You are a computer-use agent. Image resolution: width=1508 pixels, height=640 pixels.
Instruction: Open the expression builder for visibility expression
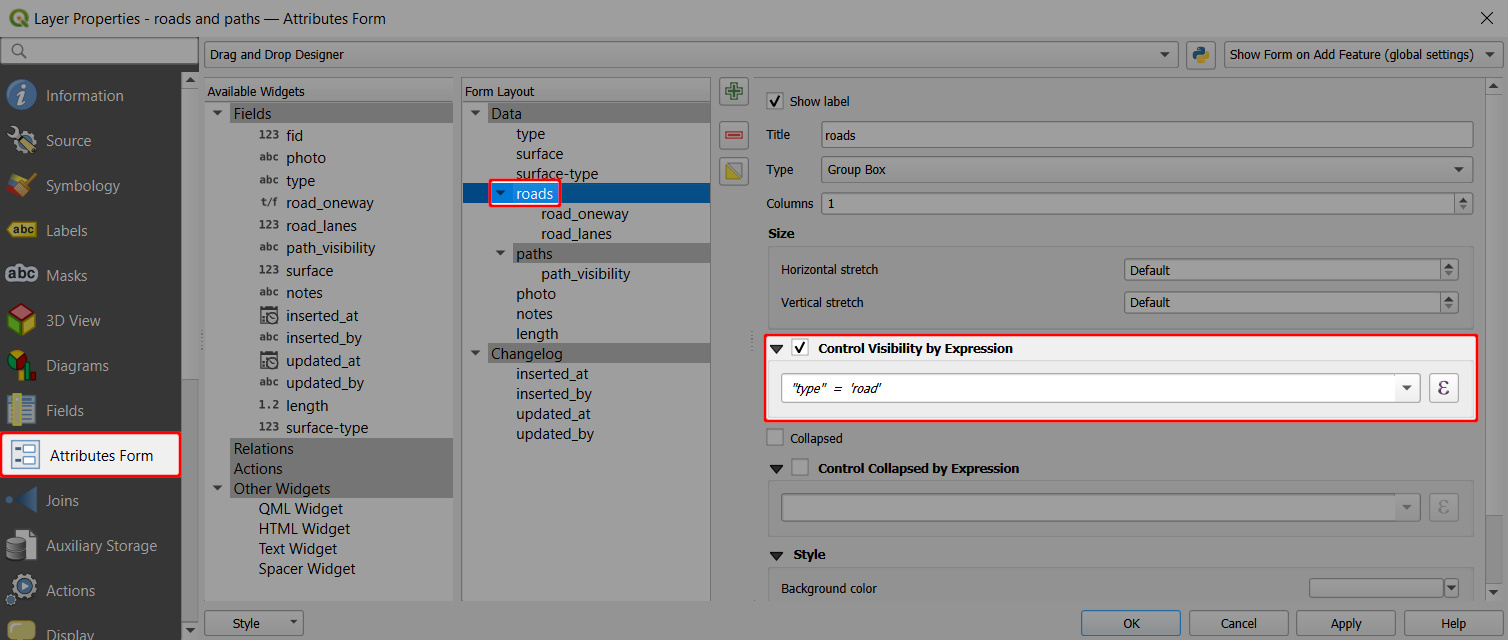(1443, 388)
